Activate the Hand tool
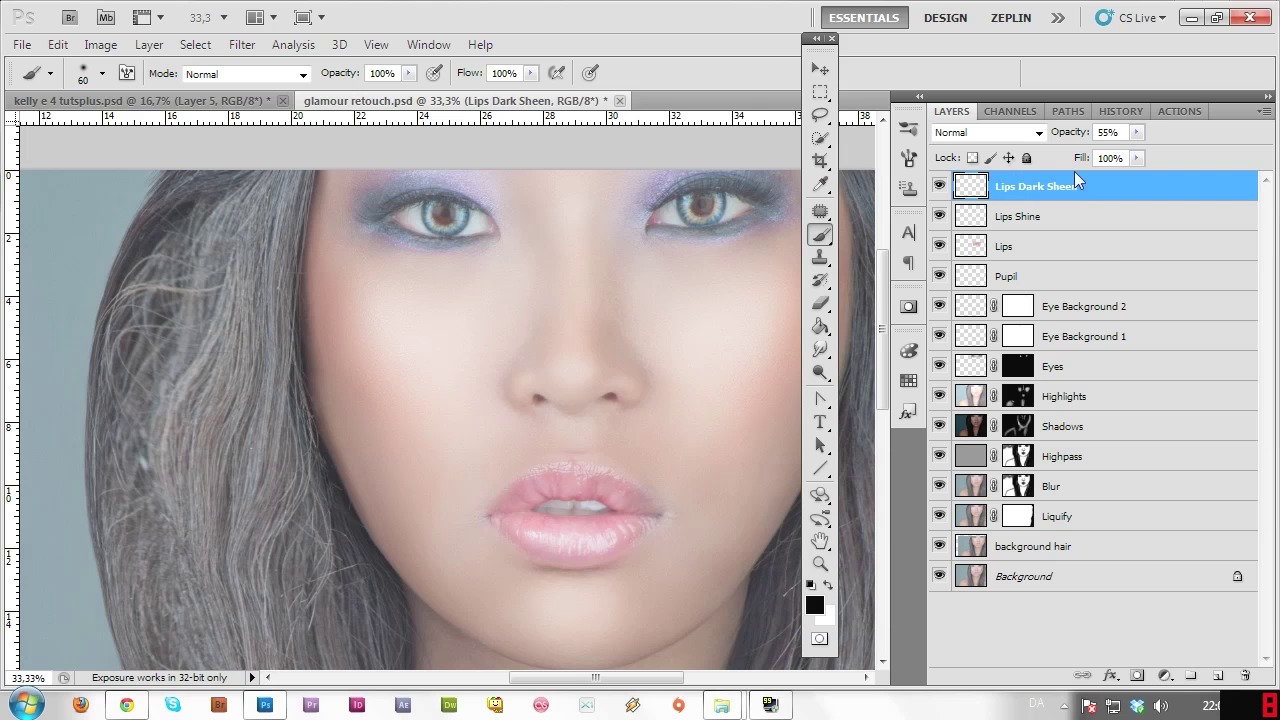This screenshot has height=720, width=1280. tap(820, 541)
